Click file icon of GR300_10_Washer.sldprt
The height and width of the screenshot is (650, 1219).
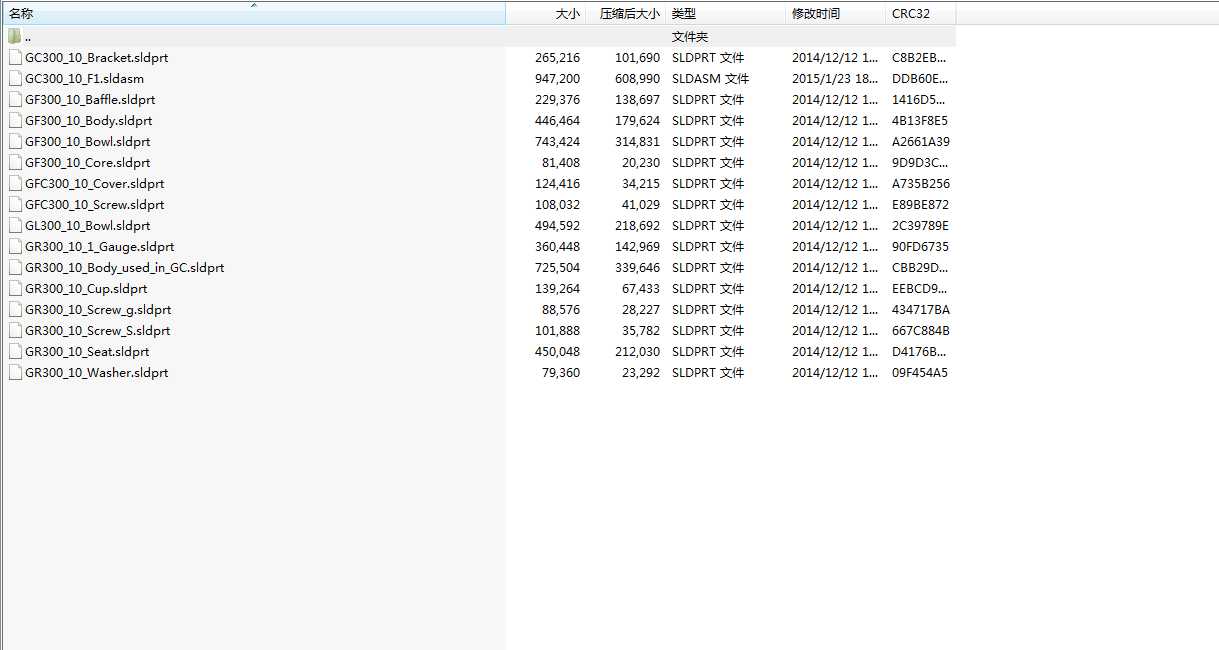click(x=15, y=372)
